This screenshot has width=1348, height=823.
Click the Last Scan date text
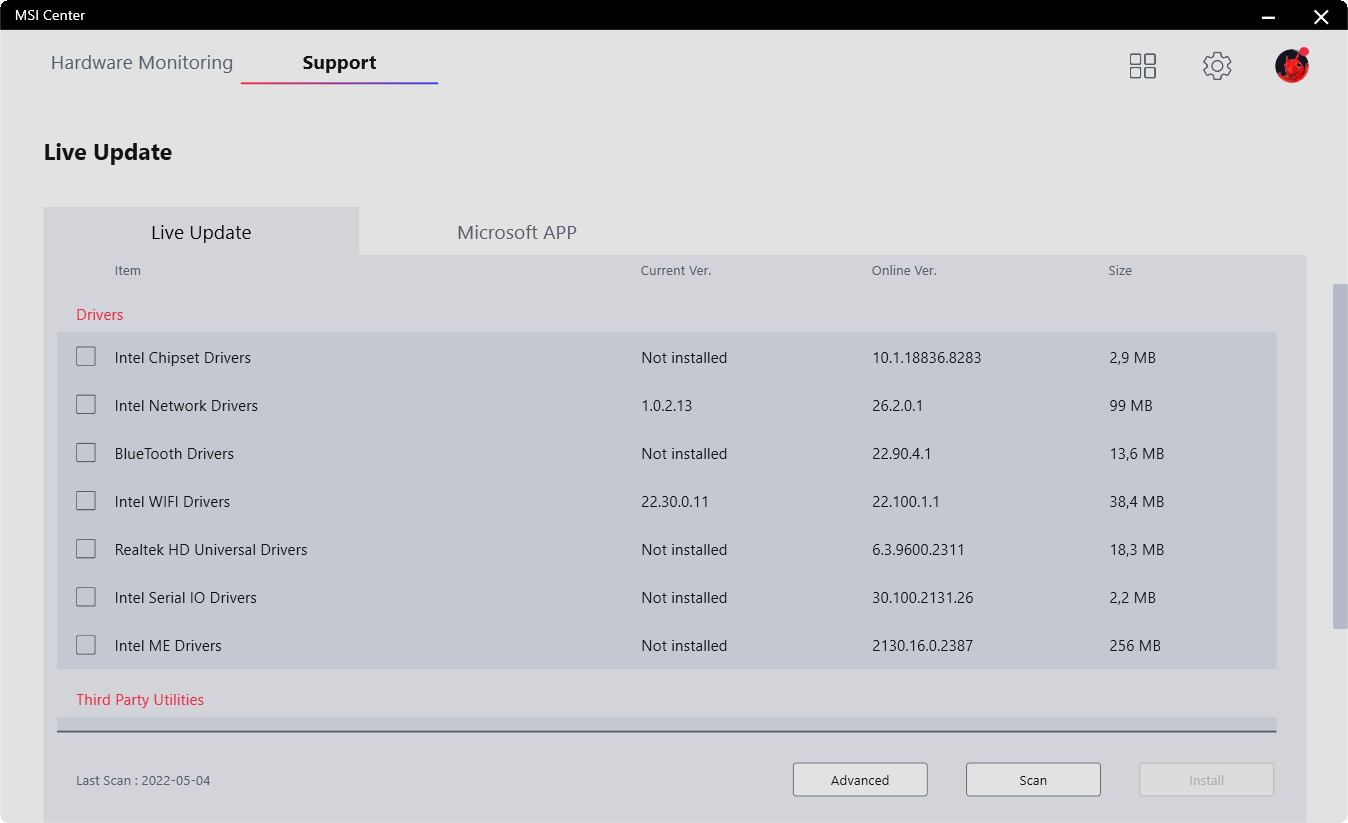[x=143, y=781]
